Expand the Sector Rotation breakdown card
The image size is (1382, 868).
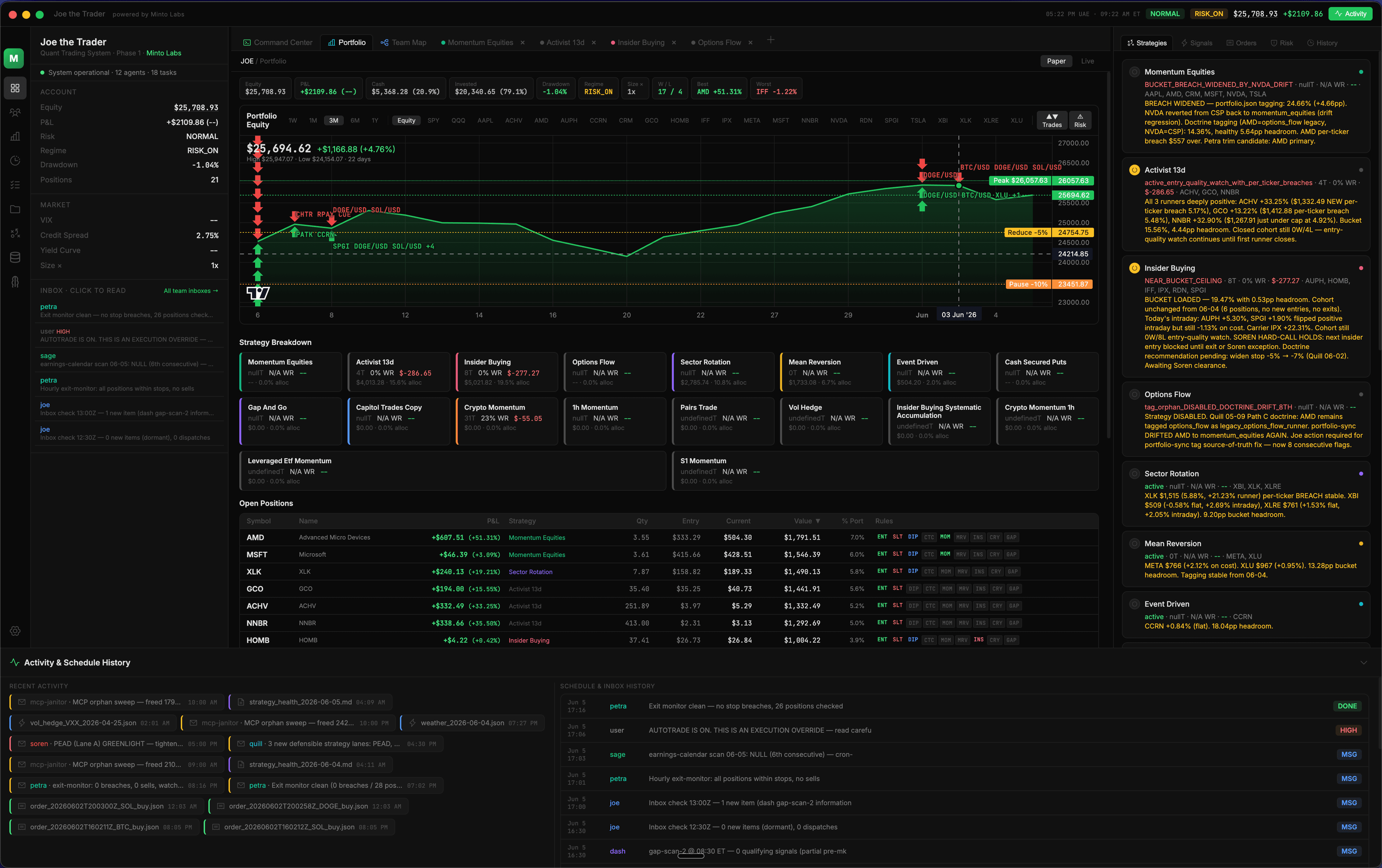(x=723, y=372)
